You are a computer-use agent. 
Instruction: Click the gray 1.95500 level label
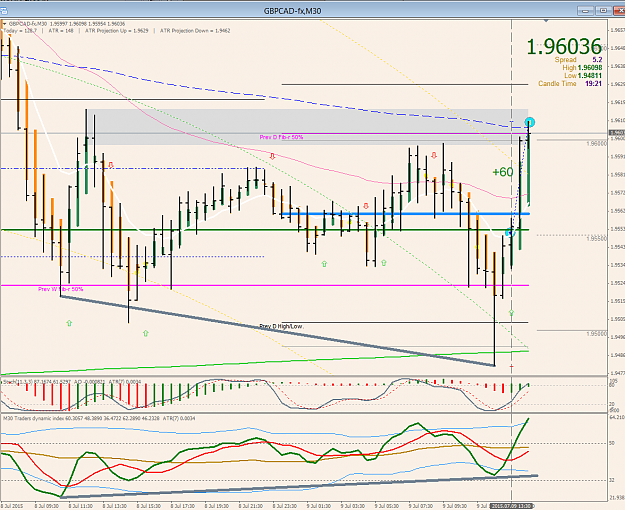[x=597, y=238]
